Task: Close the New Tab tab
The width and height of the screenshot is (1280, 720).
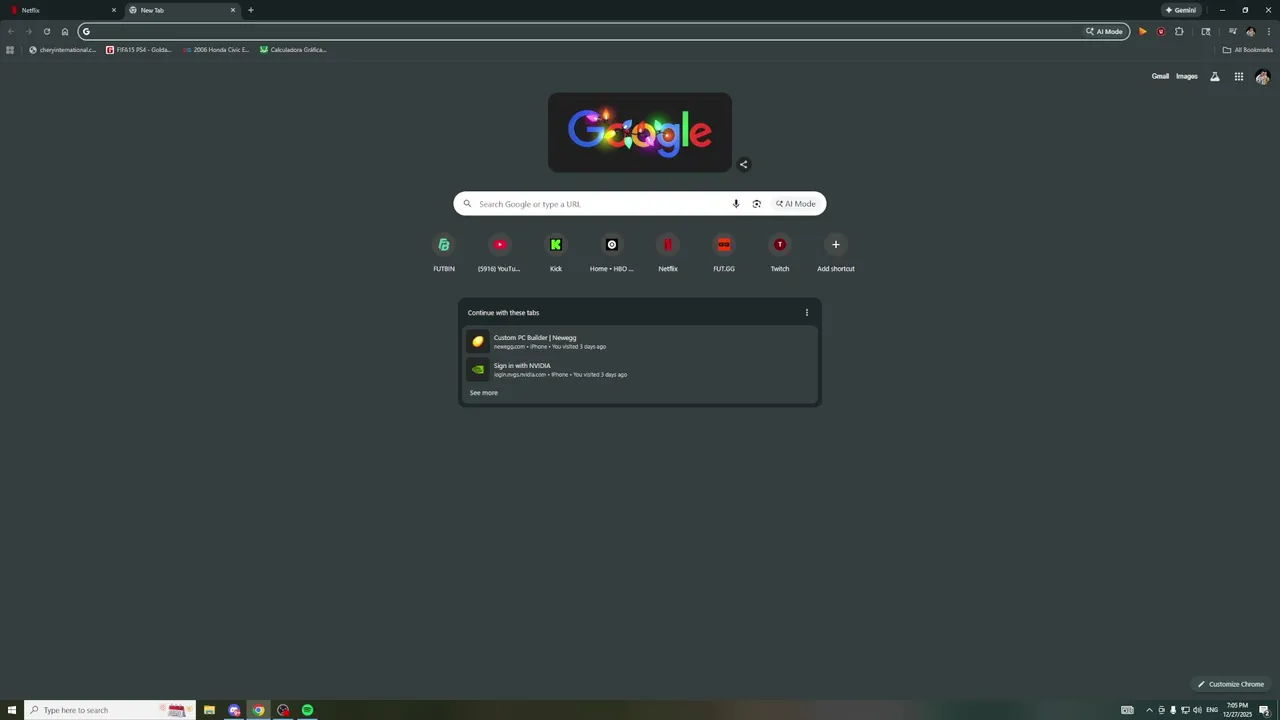Action: 233,10
